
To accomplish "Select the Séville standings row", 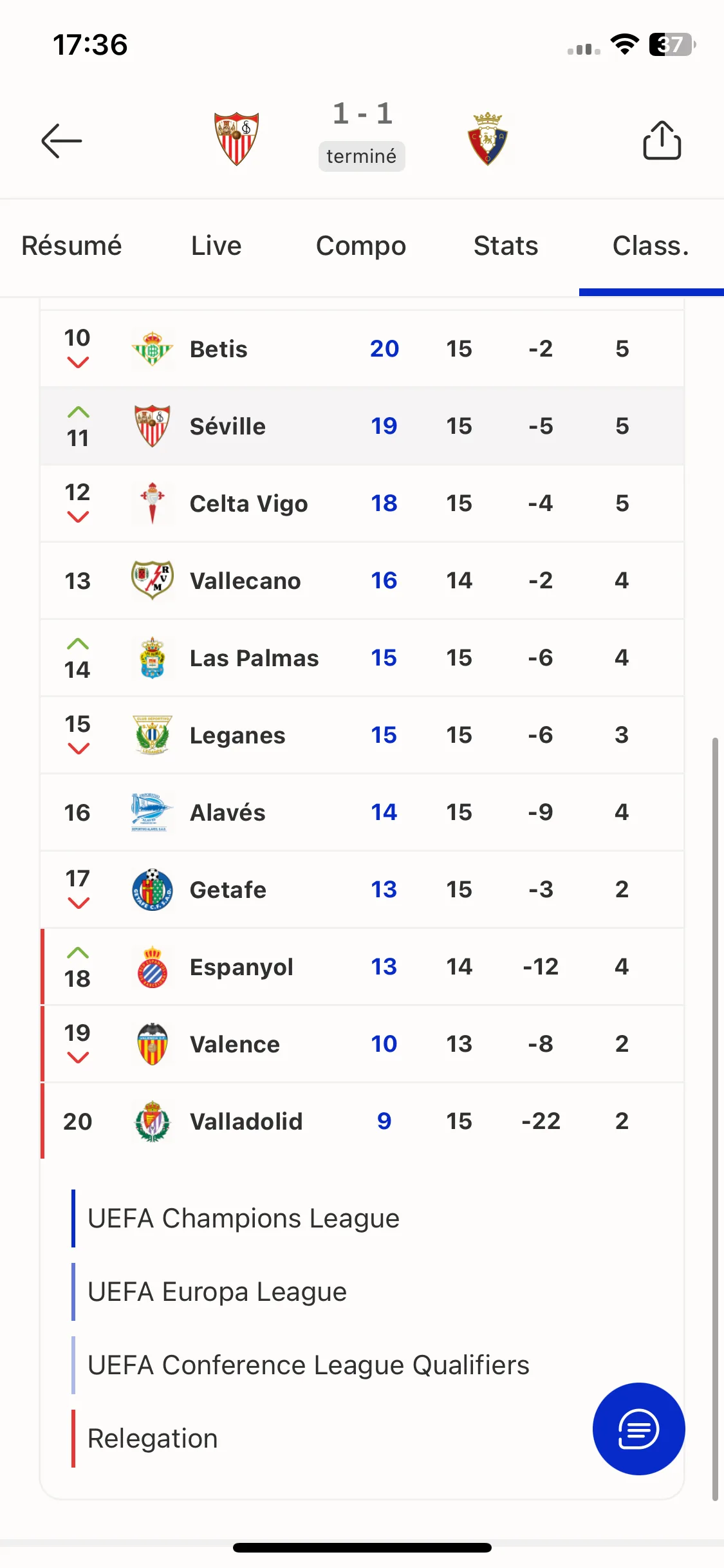I will [x=362, y=426].
